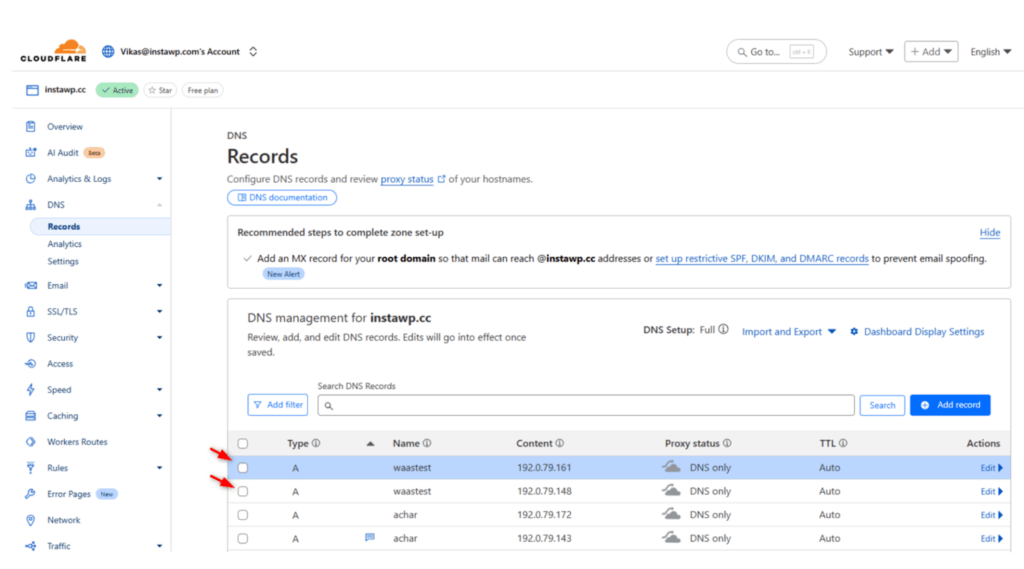
Task: Expand the Email sidebar section arrow
Action: coord(159,285)
